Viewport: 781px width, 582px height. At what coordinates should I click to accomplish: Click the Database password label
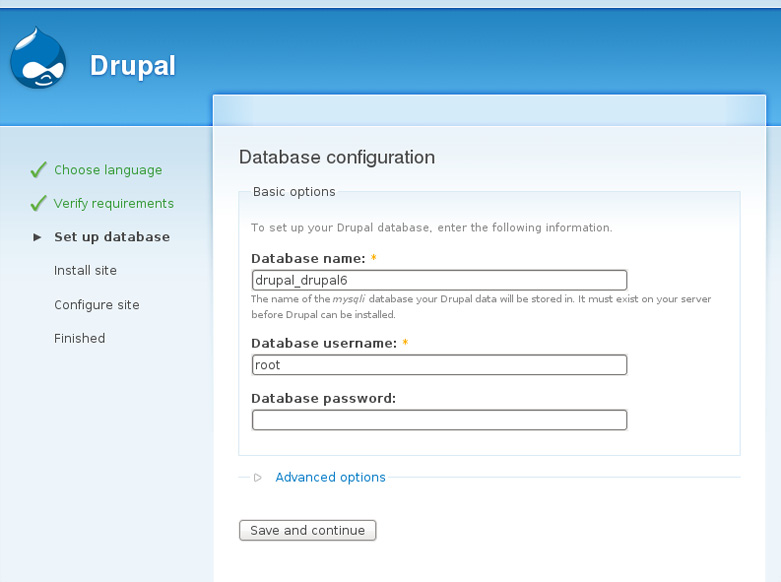(323, 398)
